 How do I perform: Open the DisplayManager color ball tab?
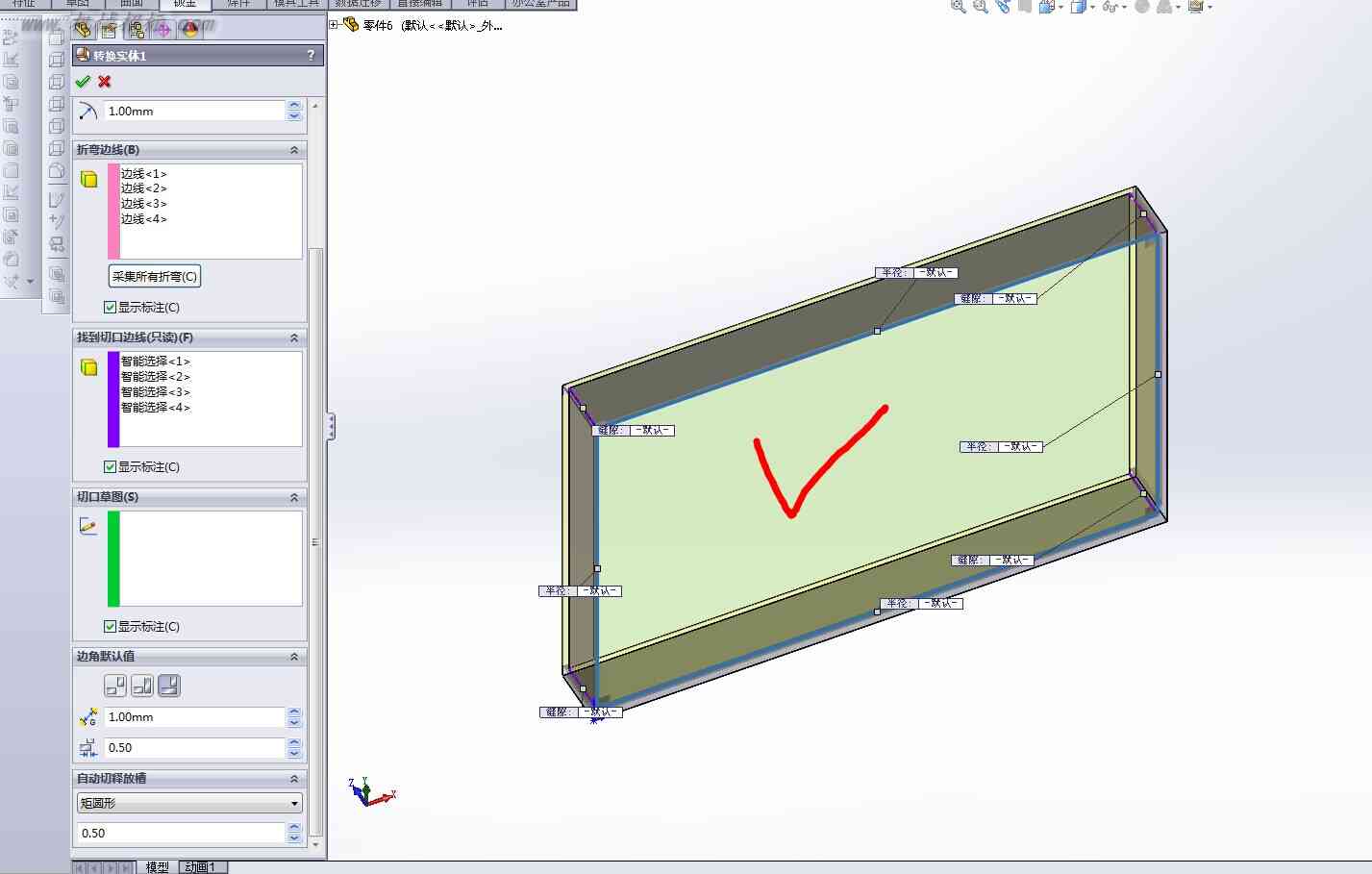[x=189, y=30]
